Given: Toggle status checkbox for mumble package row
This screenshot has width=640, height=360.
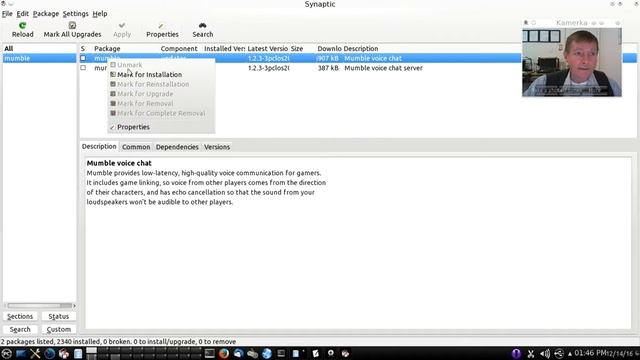Looking at the screenshot, I should [x=83, y=58].
